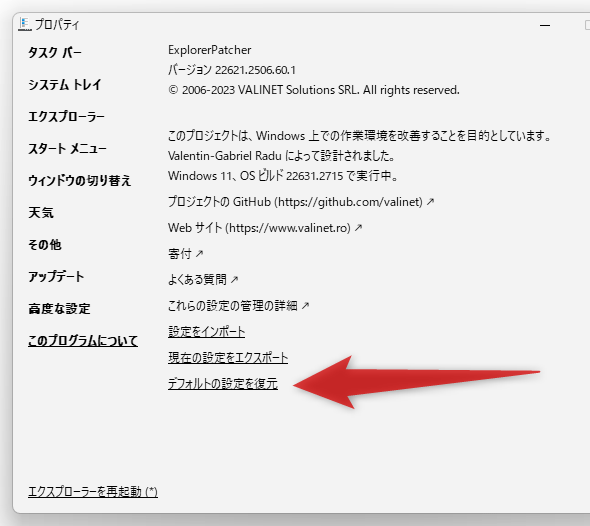590x526 pixels.
Task: Click デフォルトの設定を復元
Action: pyautogui.click(x=223, y=383)
